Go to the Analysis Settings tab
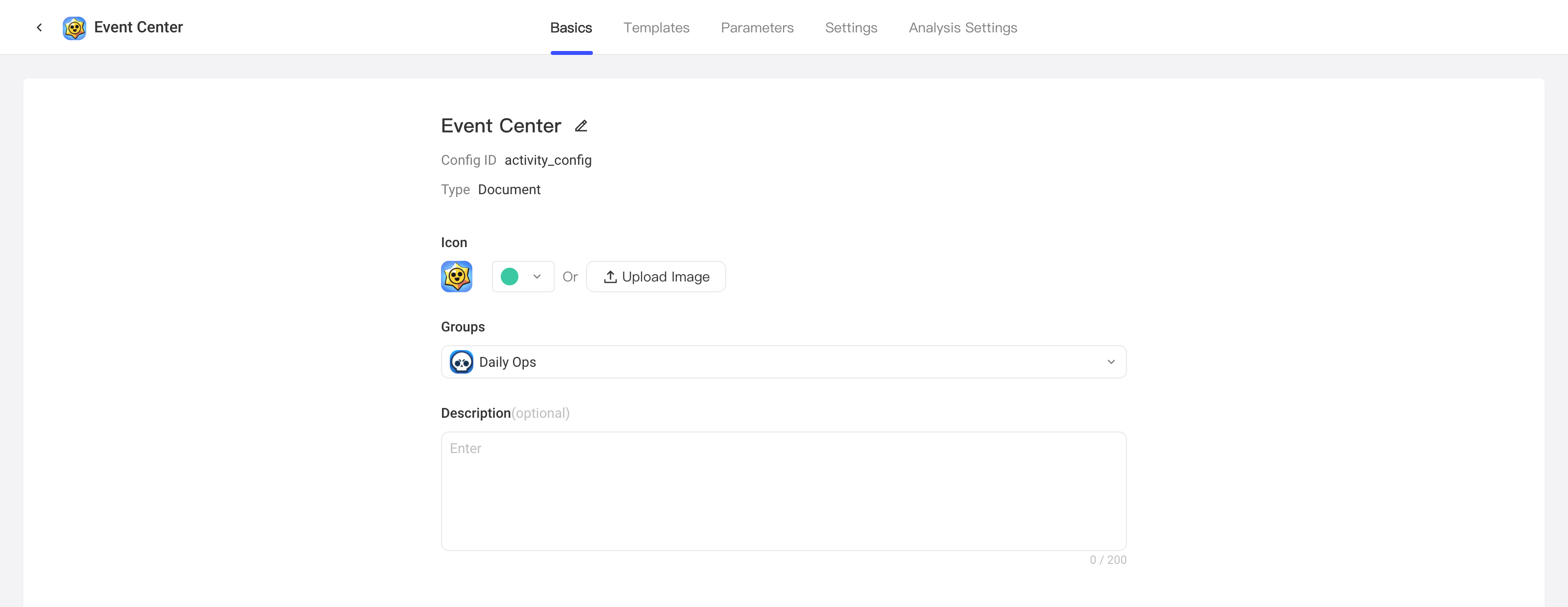The width and height of the screenshot is (1568, 607). pyautogui.click(x=963, y=28)
